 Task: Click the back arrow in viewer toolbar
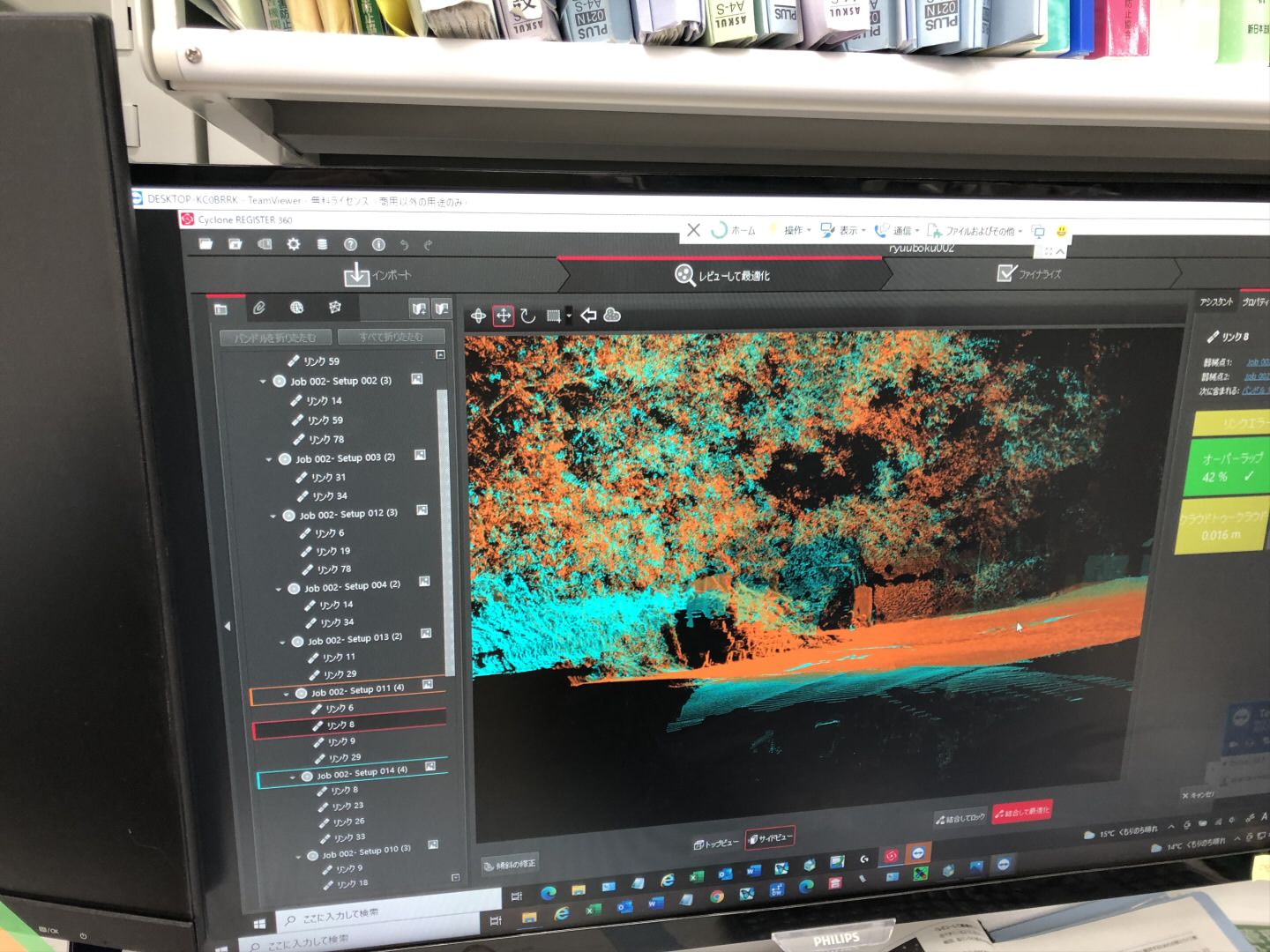point(588,315)
